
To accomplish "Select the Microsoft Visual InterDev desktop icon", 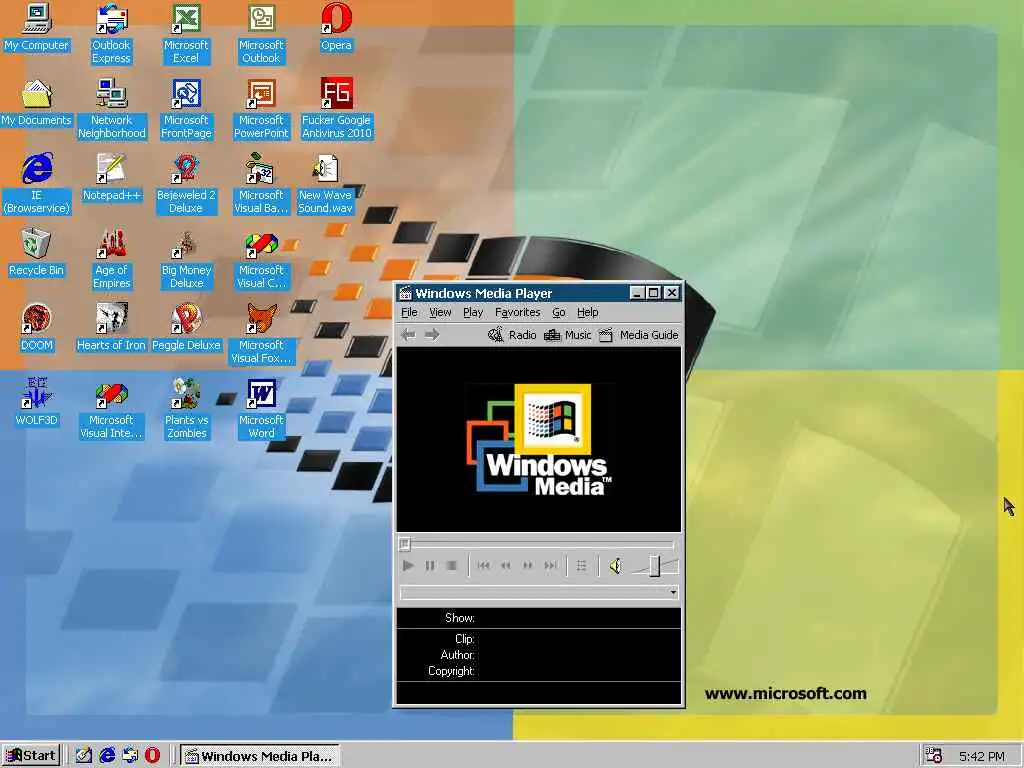I will coord(111,409).
